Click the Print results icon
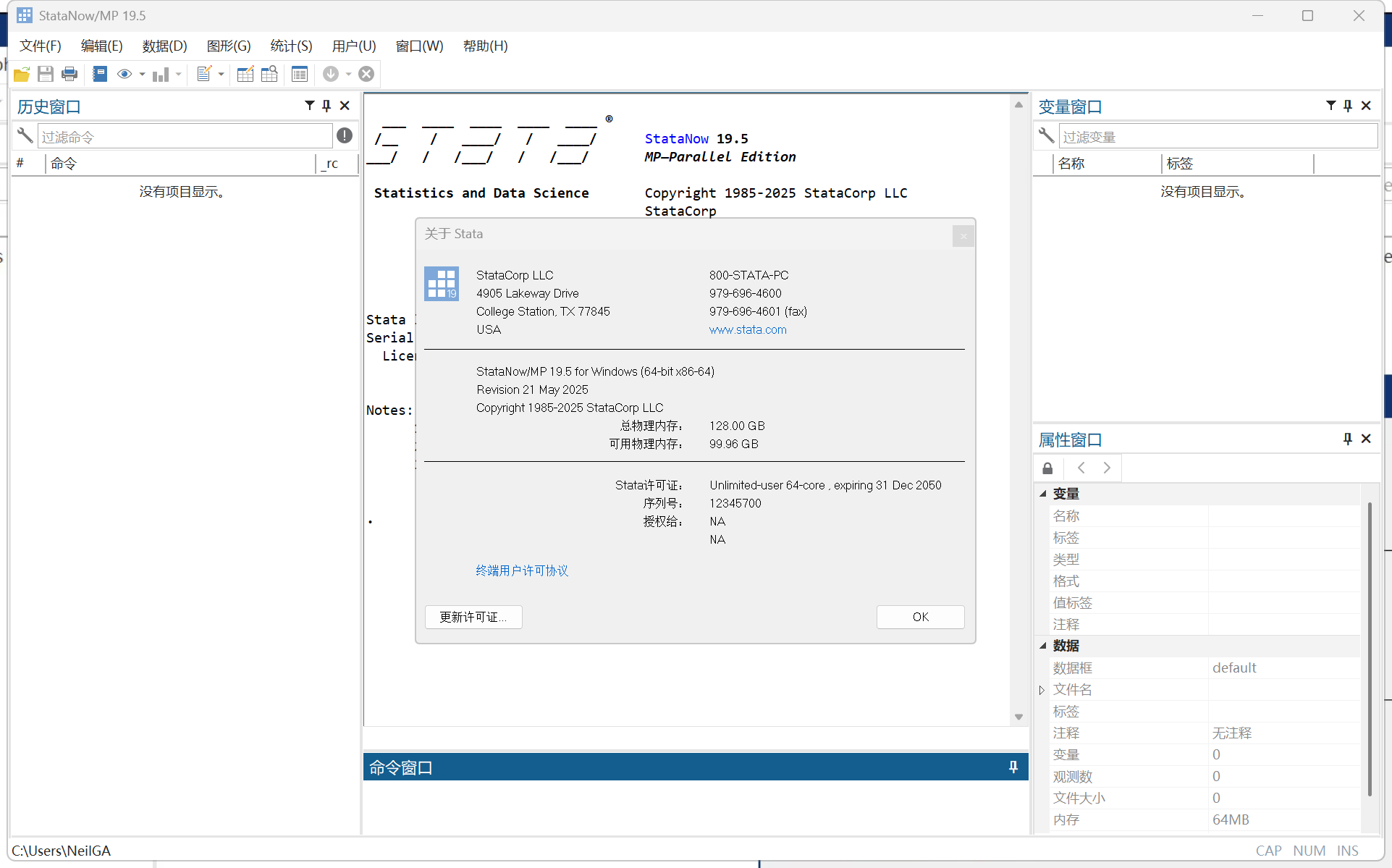This screenshot has width=1392, height=868. pyautogui.click(x=69, y=74)
